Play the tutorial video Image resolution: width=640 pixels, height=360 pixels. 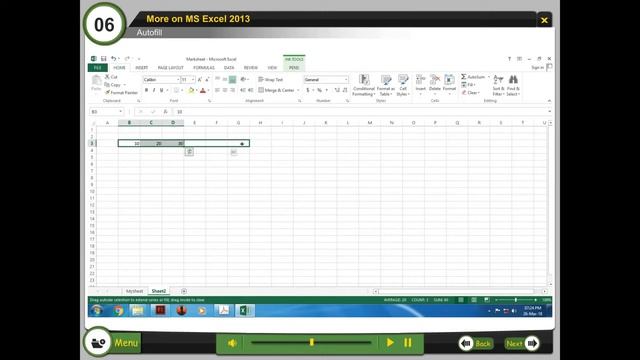390,342
